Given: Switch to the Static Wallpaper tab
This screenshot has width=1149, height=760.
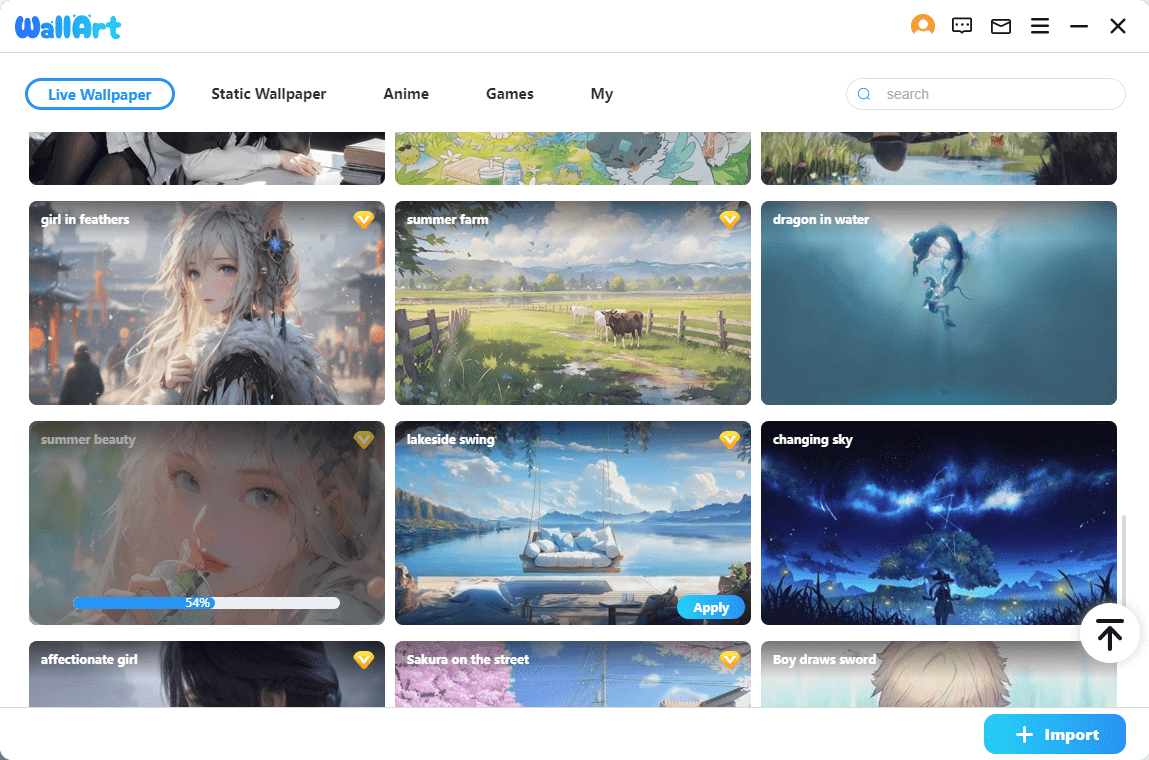Looking at the screenshot, I should click(x=269, y=94).
